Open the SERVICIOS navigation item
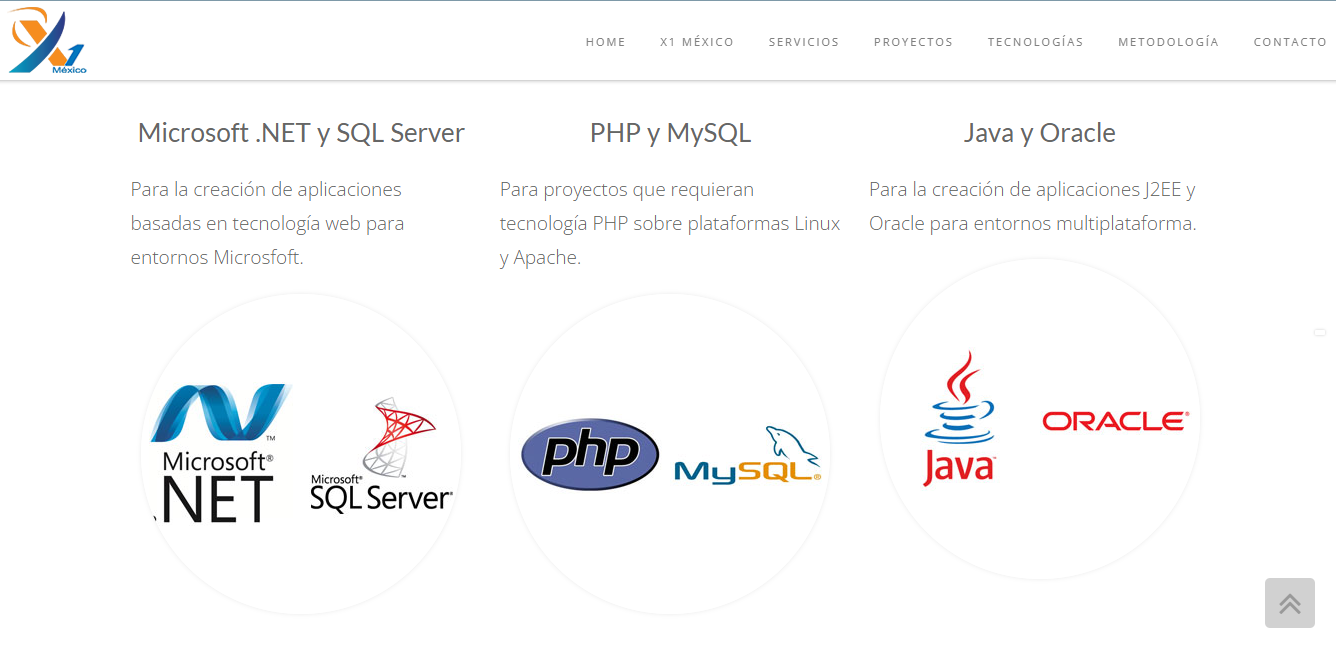Viewport: 1336px width, 650px height. pyautogui.click(x=804, y=42)
